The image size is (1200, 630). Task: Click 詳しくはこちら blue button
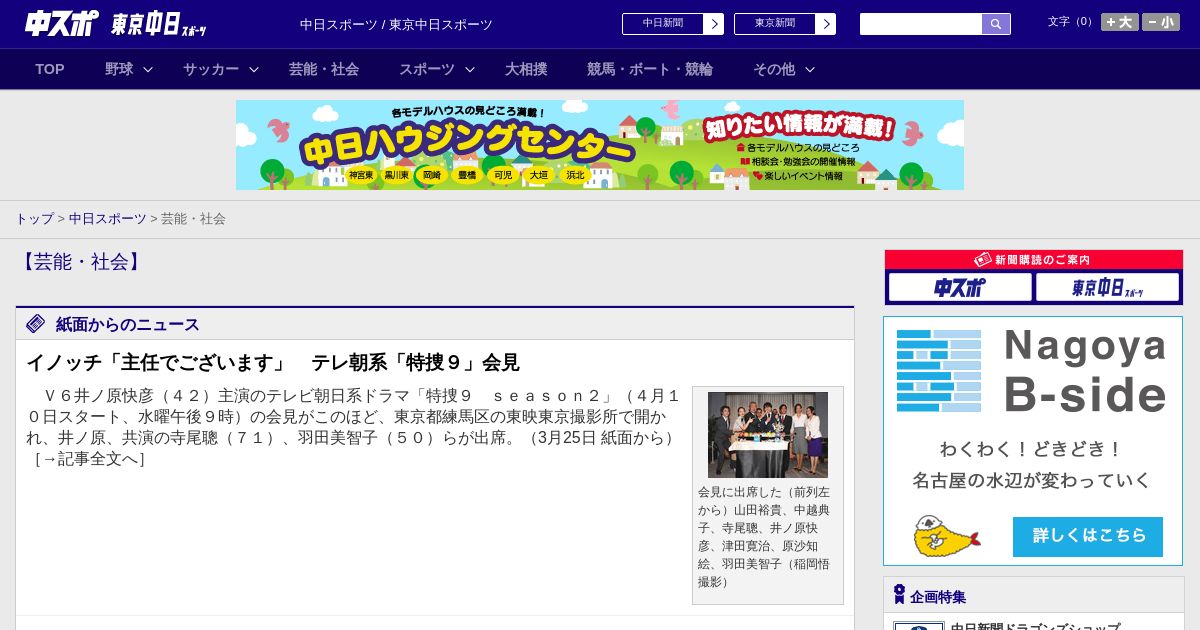click(1088, 536)
